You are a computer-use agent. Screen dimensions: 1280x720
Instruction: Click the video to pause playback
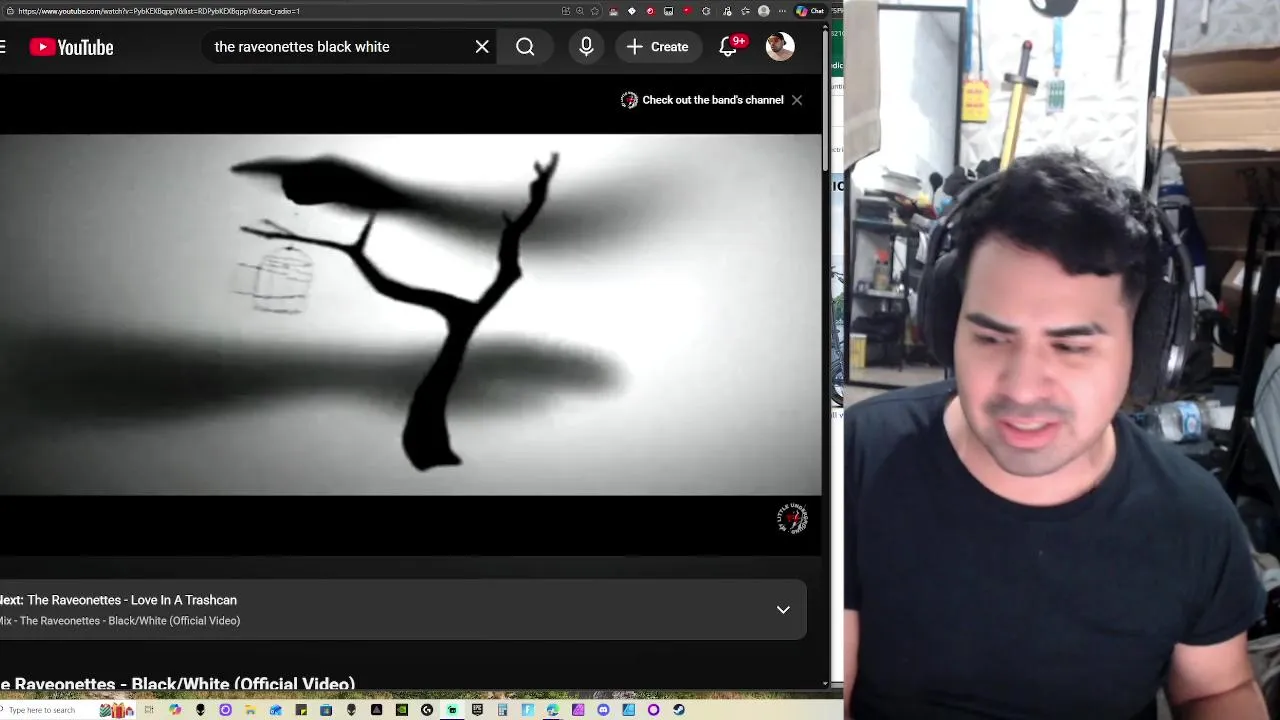(x=410, y=315)
